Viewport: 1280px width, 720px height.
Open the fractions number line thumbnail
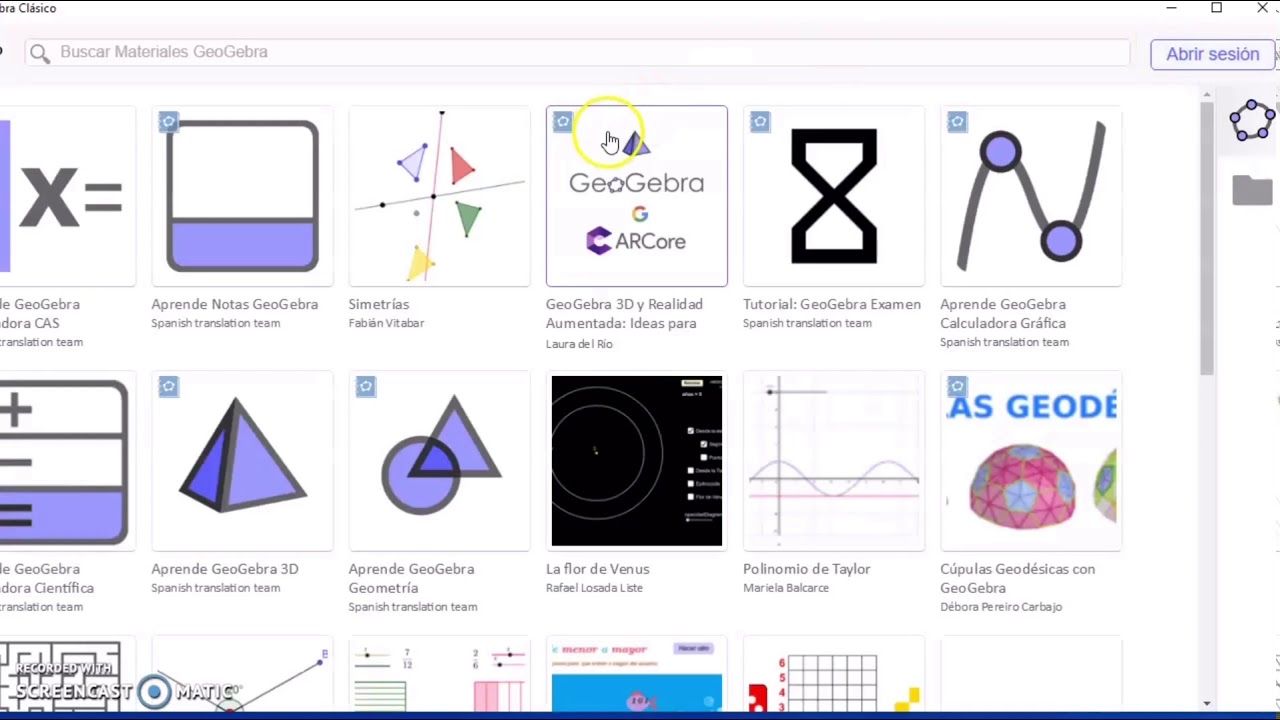(439, 675)
